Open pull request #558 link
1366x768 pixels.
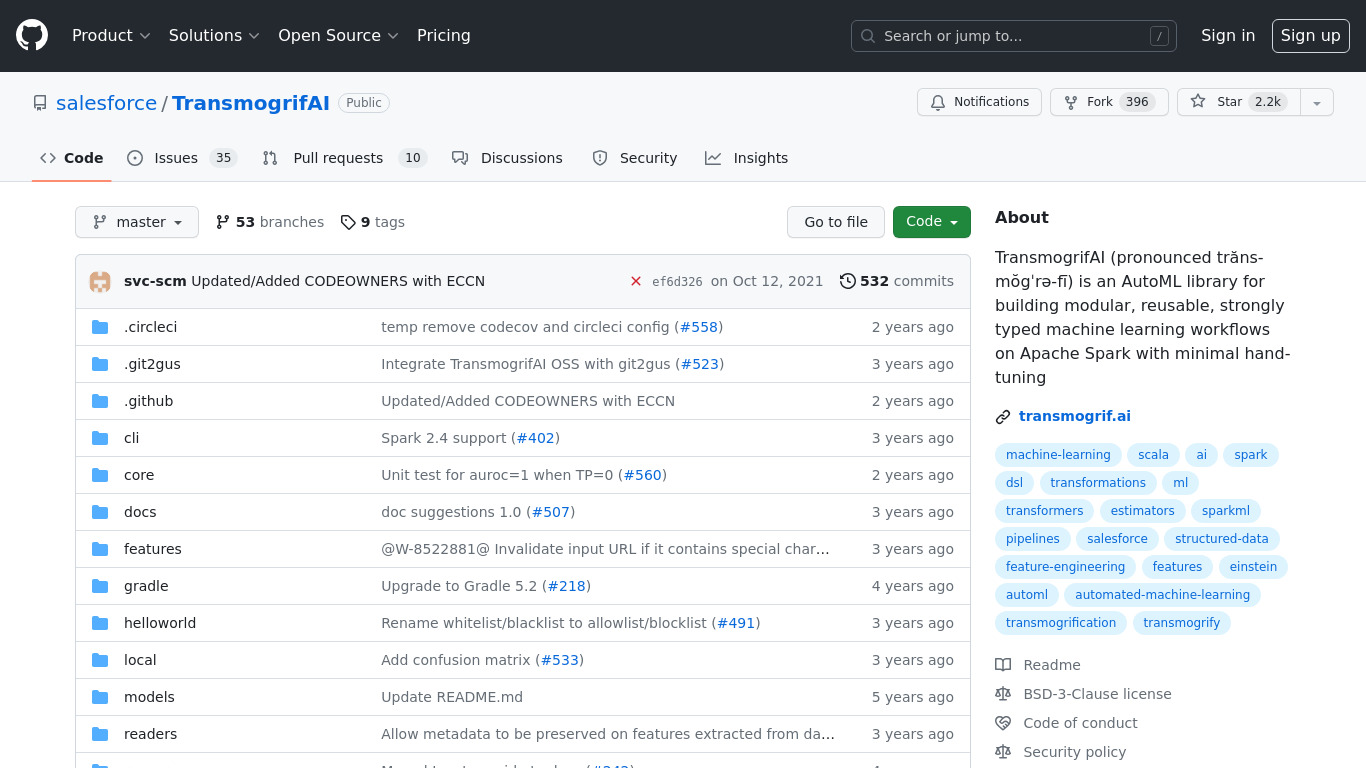[699, 327]
